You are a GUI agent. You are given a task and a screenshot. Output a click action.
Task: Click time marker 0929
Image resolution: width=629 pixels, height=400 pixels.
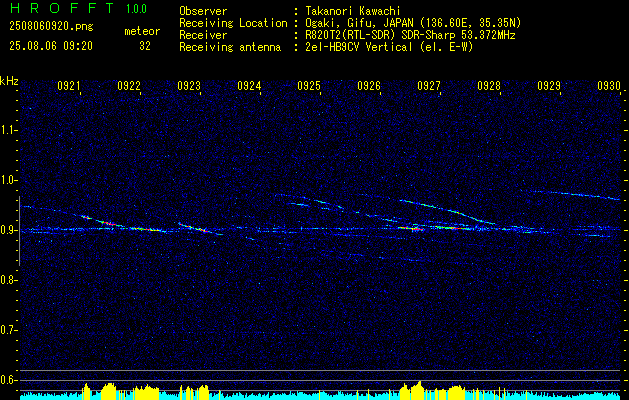tap(549, 85)
